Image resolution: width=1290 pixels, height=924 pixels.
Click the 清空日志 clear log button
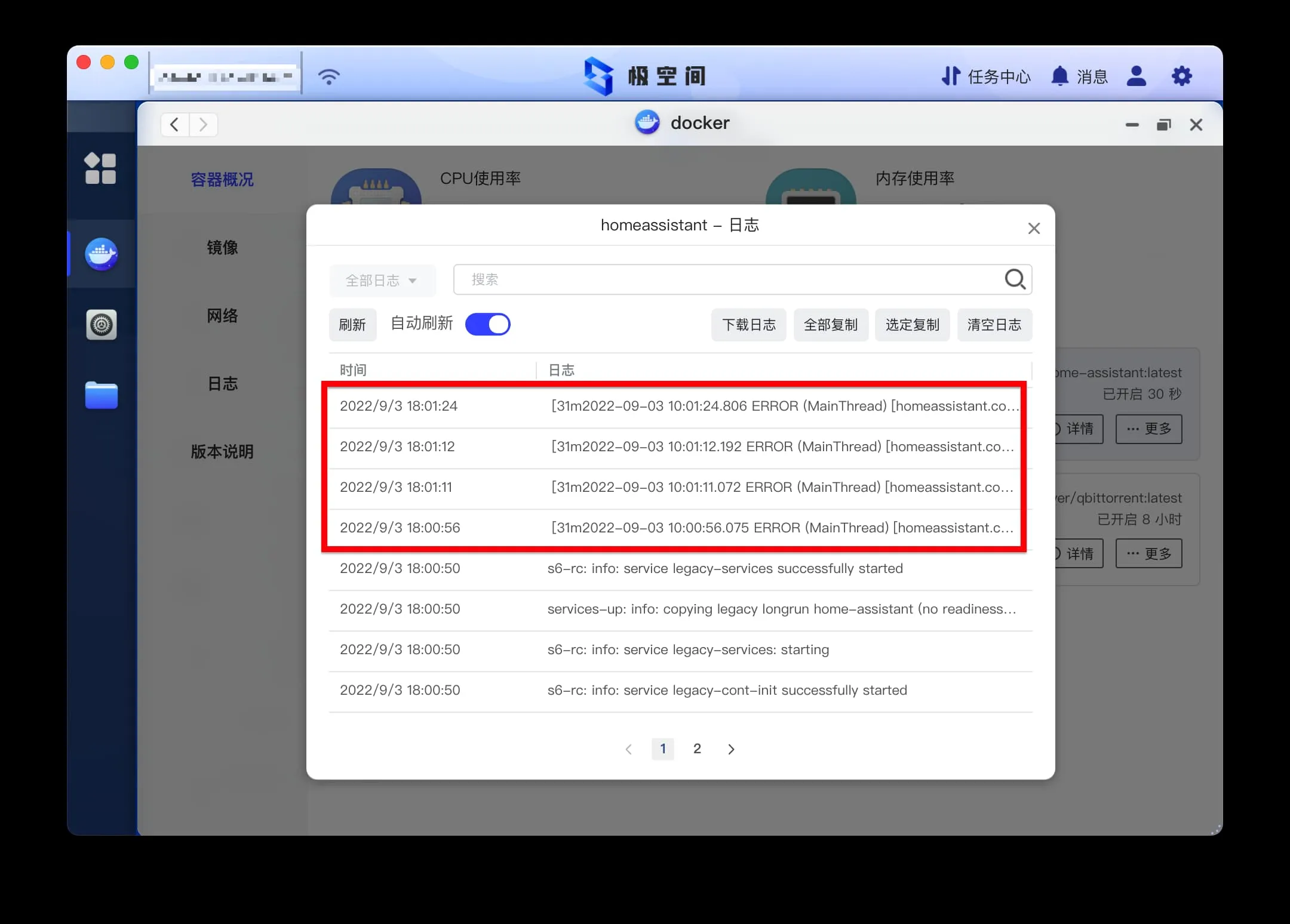coord(994,325)
